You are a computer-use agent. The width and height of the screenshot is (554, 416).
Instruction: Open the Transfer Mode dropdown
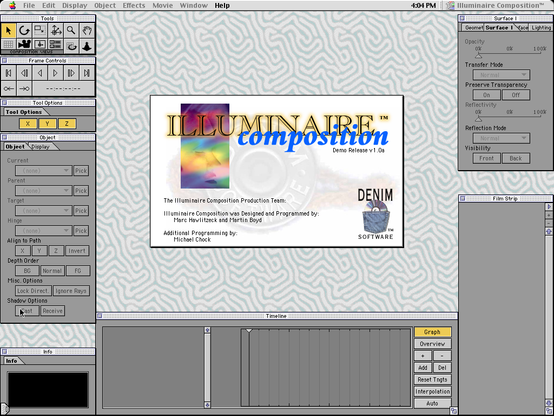(501, 75)
